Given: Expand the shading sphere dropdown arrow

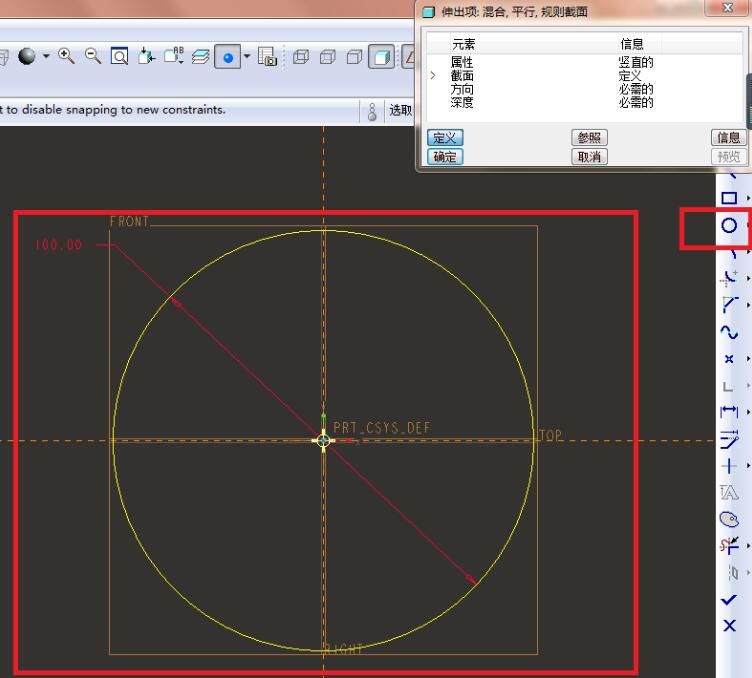Looking at the screenshot, I should pos(46,57).
